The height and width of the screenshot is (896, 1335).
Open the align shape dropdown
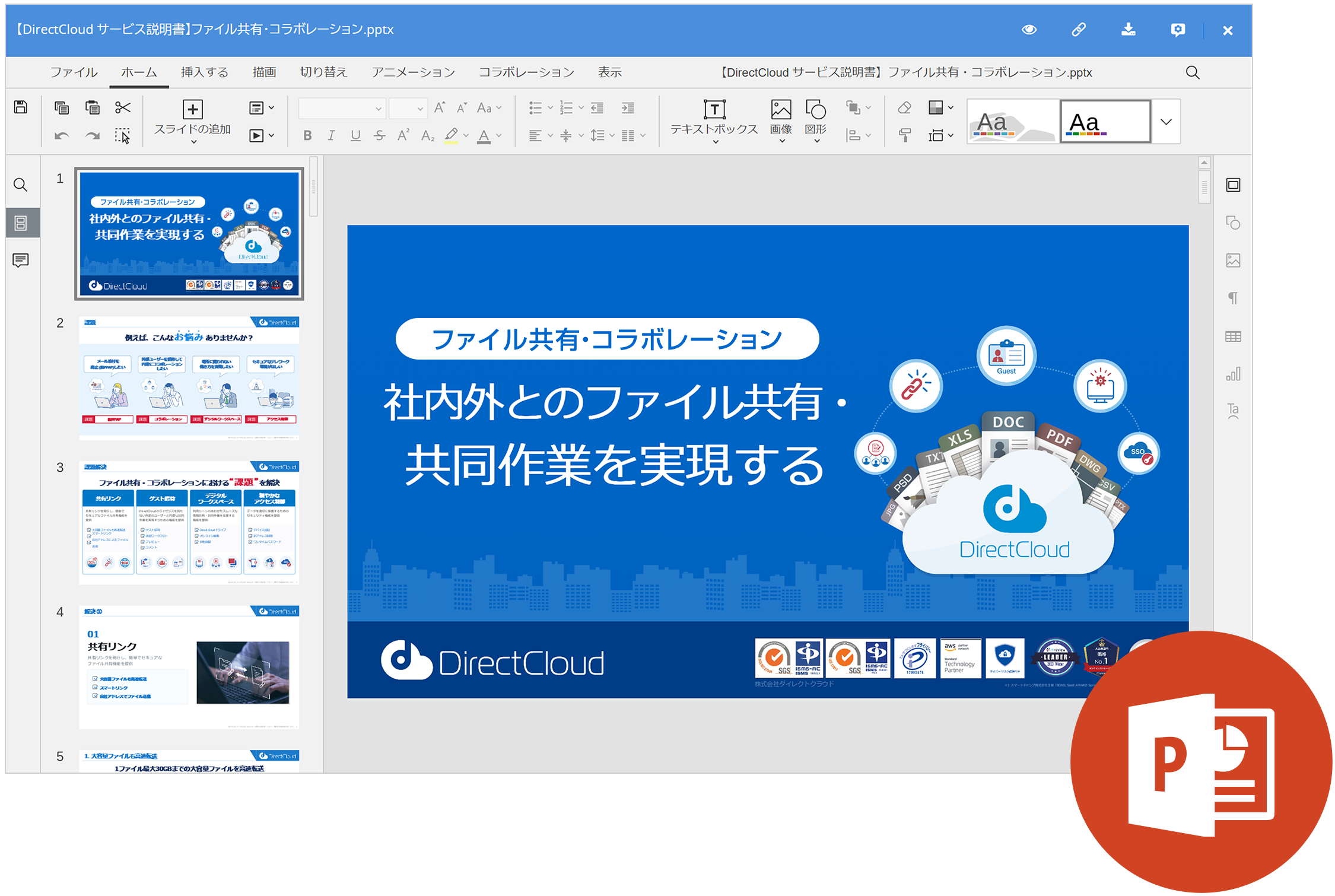point(858,136)
